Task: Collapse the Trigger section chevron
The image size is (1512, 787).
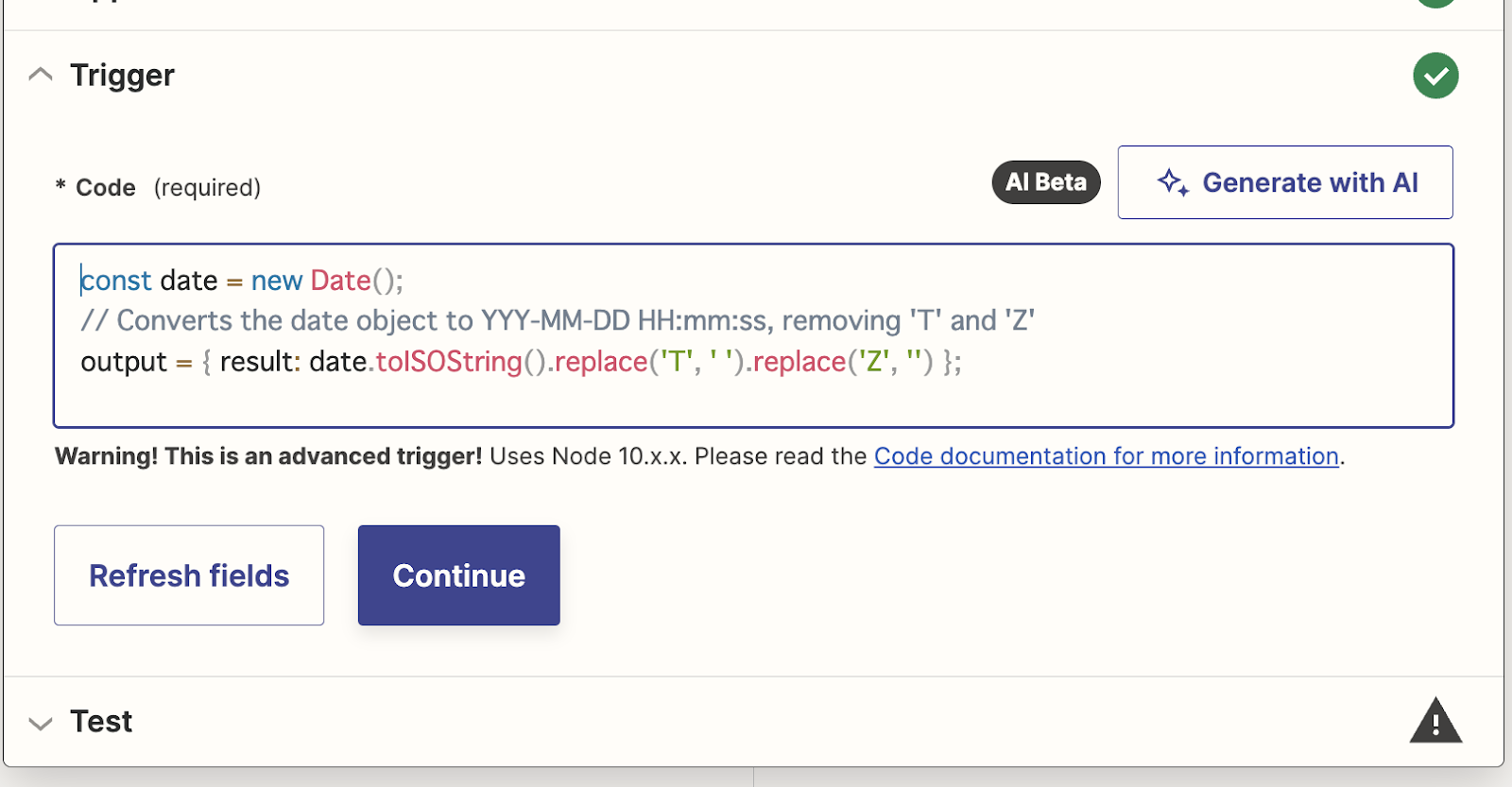Action: (41, 75)
